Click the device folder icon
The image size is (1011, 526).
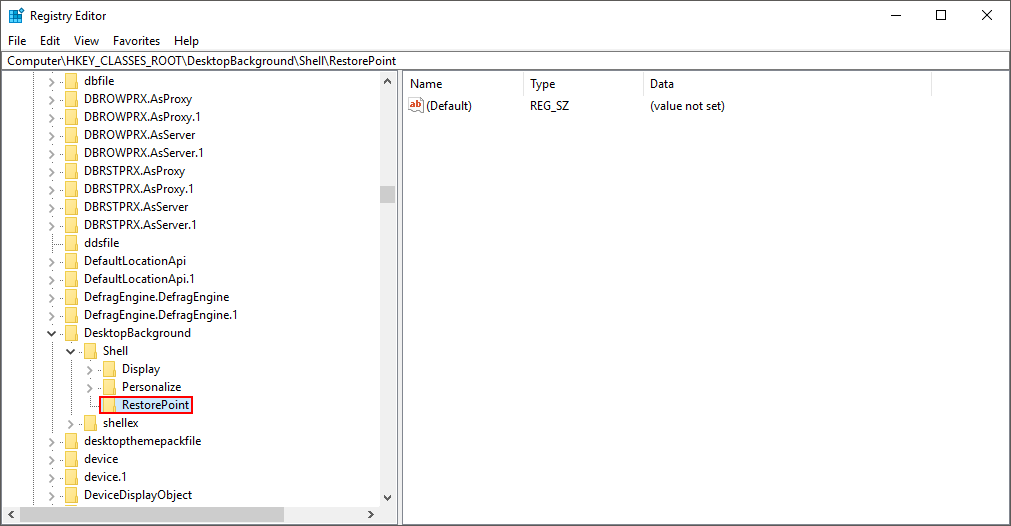click(x=72, y=460)
